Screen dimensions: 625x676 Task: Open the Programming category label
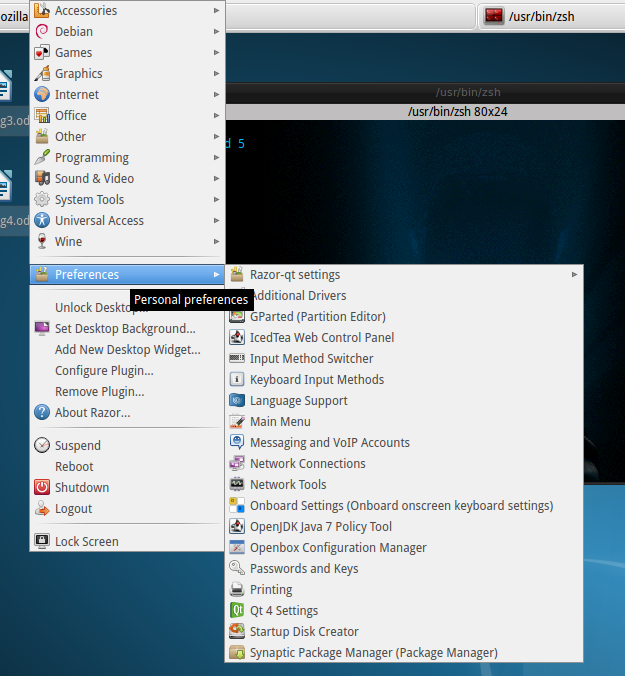click(92, 158)
